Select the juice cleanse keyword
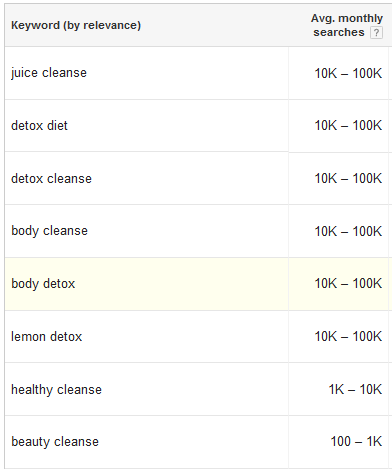Screen dimensions: 392x469 [49, 73]
